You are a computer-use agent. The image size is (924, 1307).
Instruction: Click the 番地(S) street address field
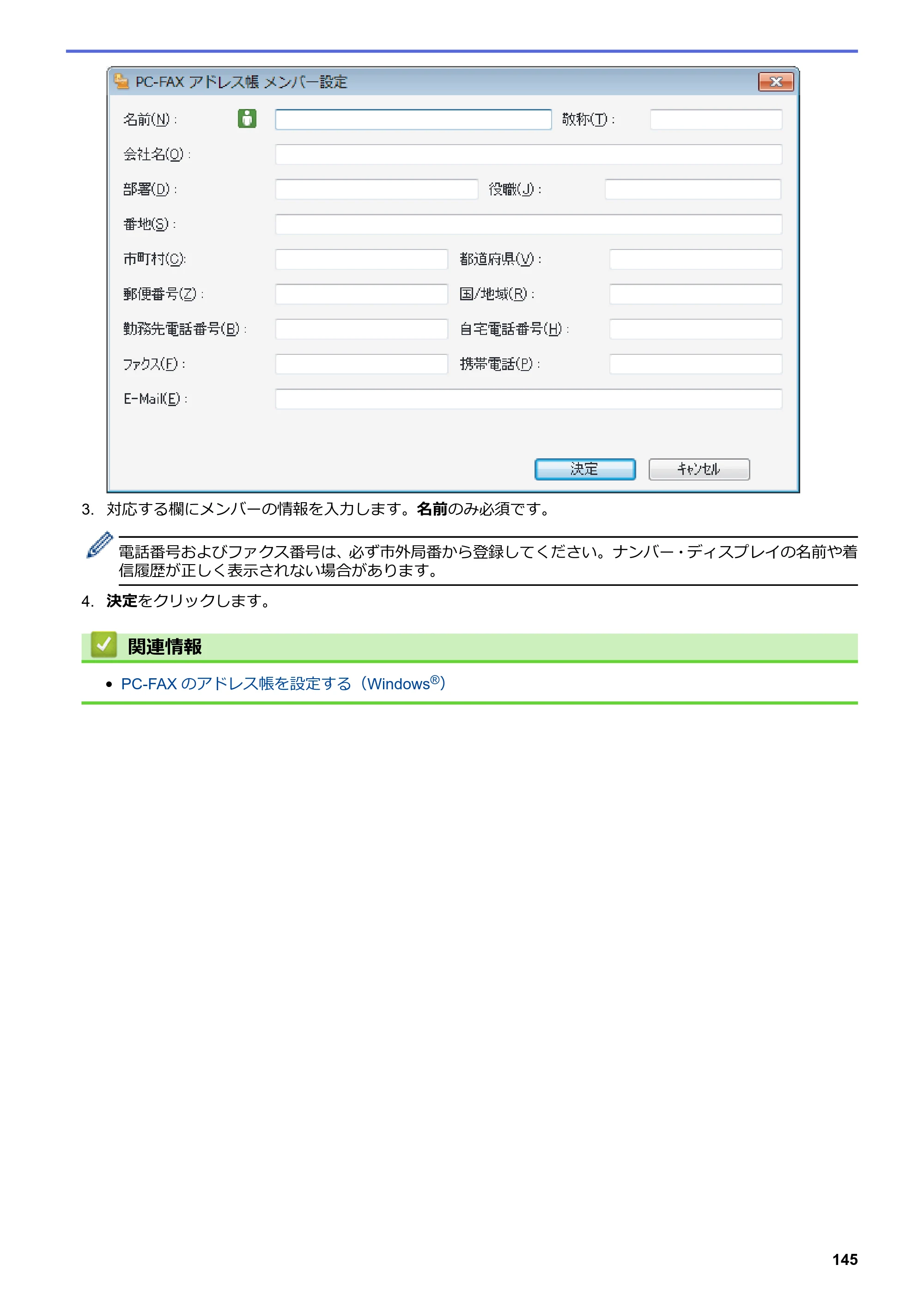coord(529,224)
